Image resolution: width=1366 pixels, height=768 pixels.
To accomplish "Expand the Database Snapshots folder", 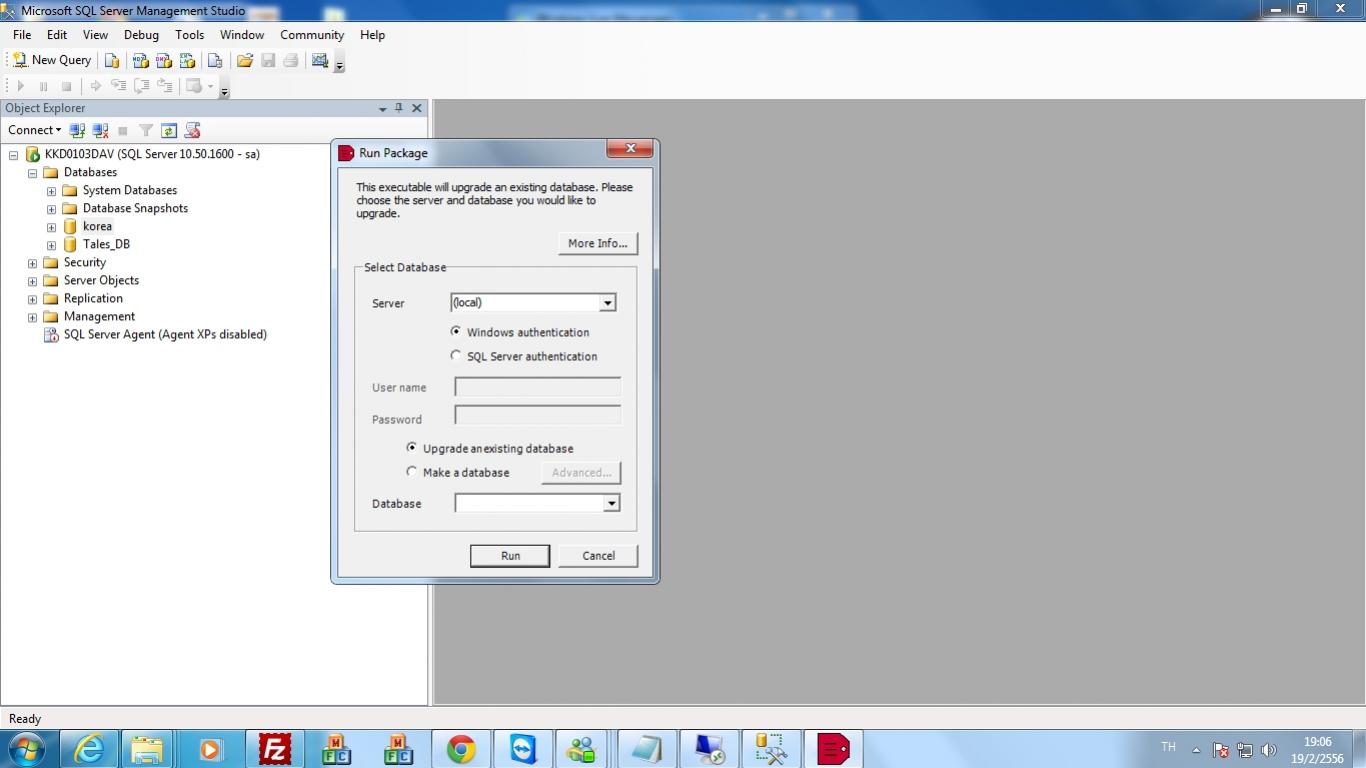I will (x=52, y=209).
